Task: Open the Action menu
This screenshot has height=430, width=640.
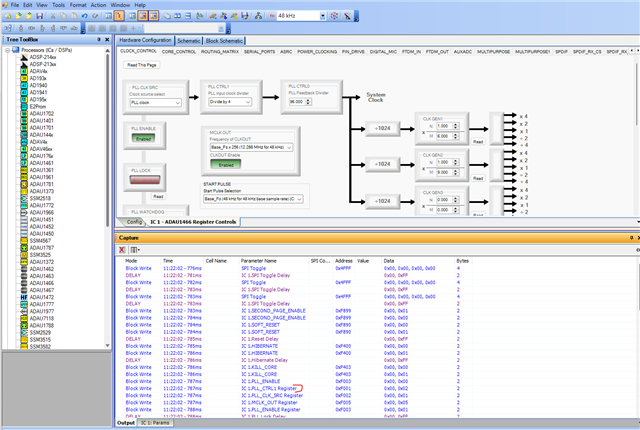Action: pos(98,5)
